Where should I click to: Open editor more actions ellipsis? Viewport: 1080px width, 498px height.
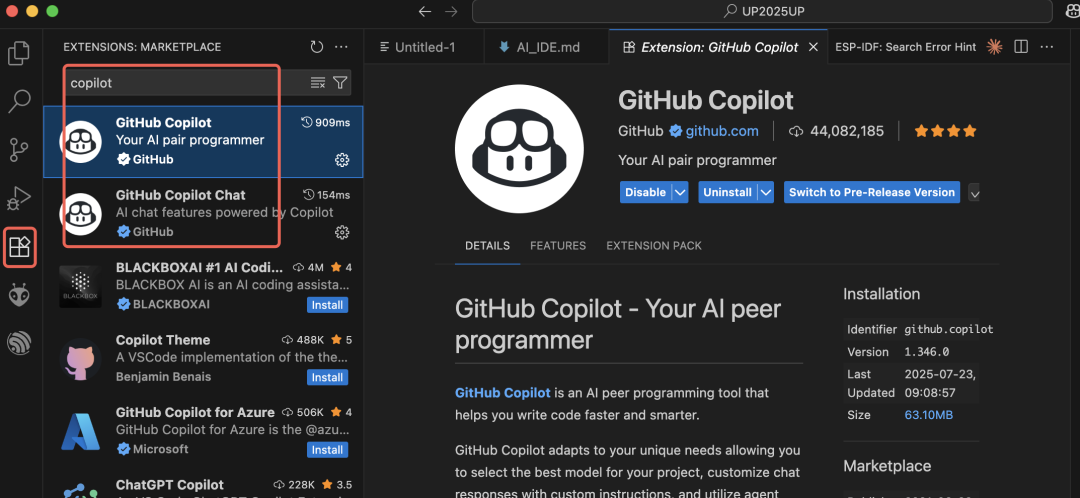click(x=1047, y=46)
